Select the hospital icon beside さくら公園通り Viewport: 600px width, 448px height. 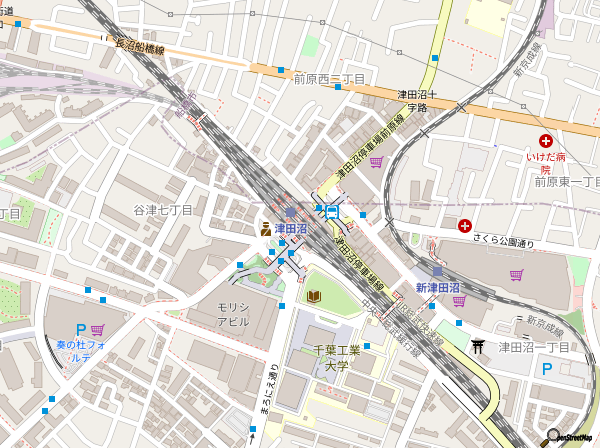pos(465,226)
